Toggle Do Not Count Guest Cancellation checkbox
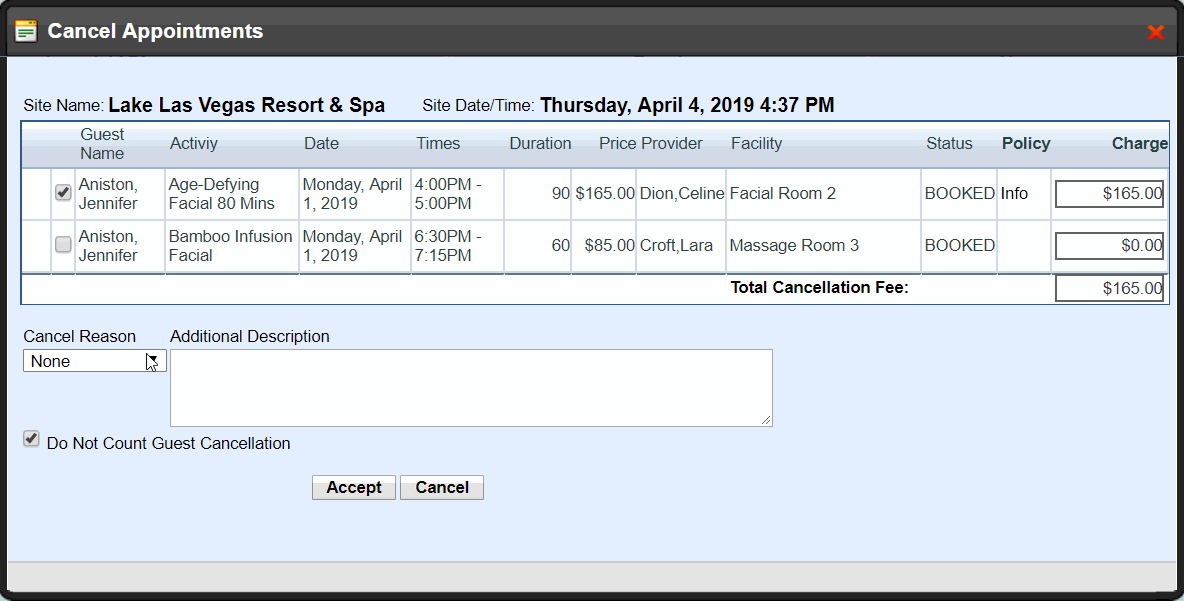 pos(31,439)
